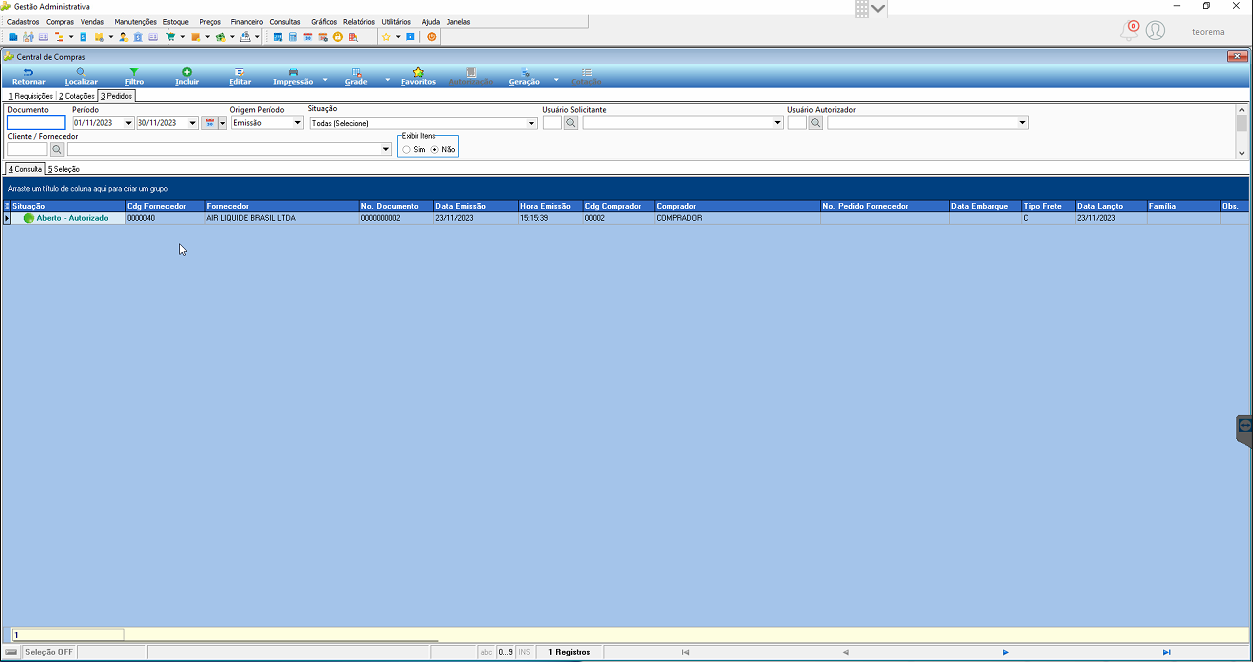
Task: Open the Período start date dropdown
Action: pyautogui.click(x=128, y=123)
